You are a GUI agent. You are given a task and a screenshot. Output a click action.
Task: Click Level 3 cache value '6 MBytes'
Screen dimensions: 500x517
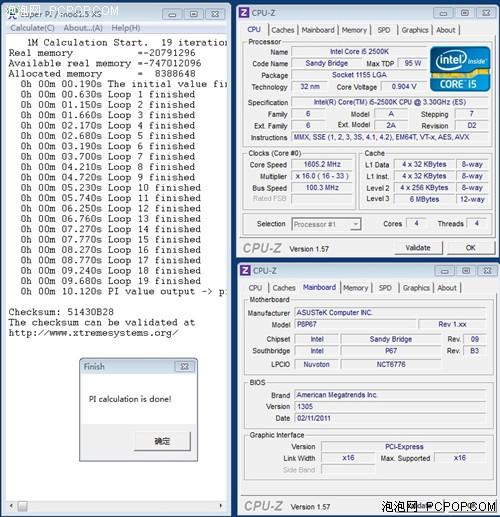[424, 199]
